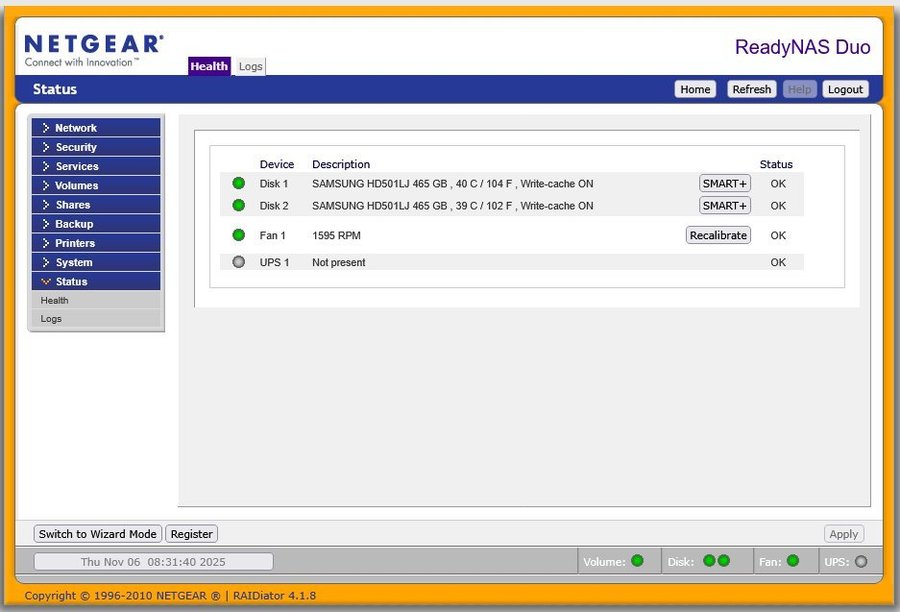This screenshot has width=900, height=612.
Task: Click the gray UPS 1 status indicator
Action: coord(238,262)
